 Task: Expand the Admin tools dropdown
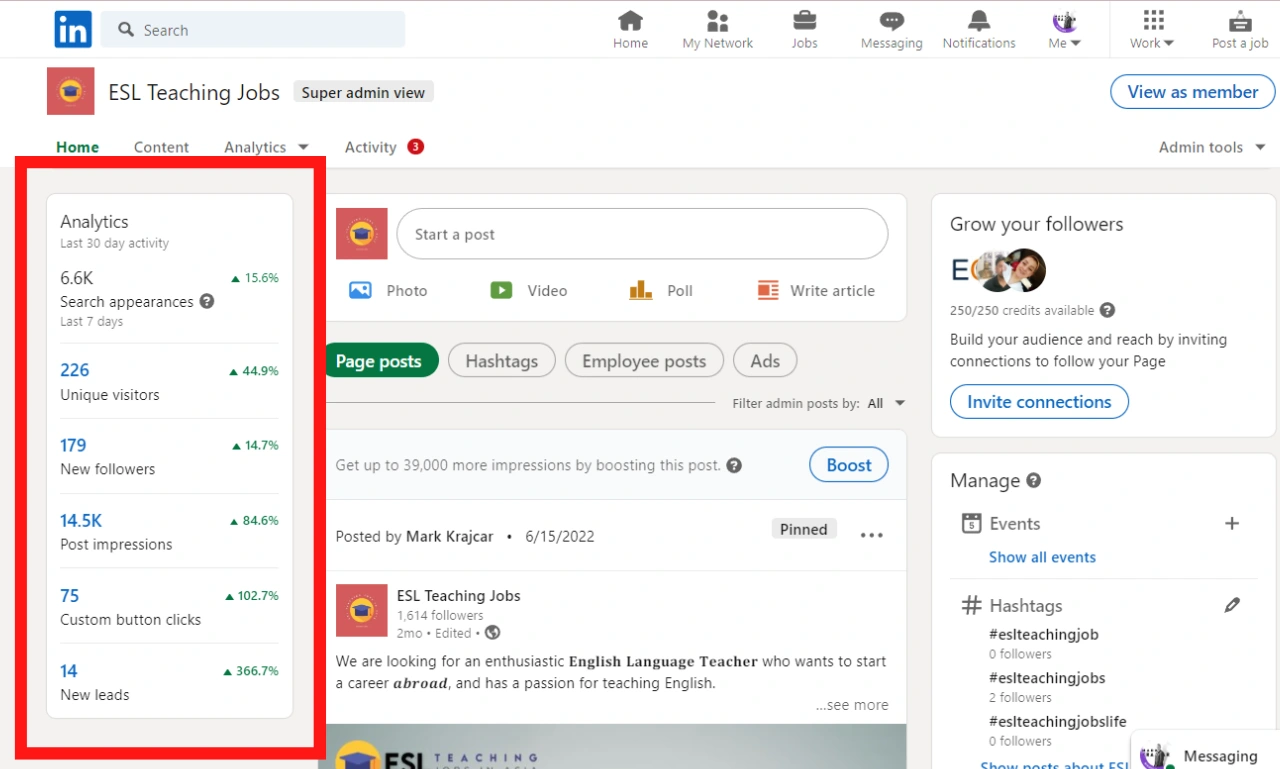coord(1212,147)
